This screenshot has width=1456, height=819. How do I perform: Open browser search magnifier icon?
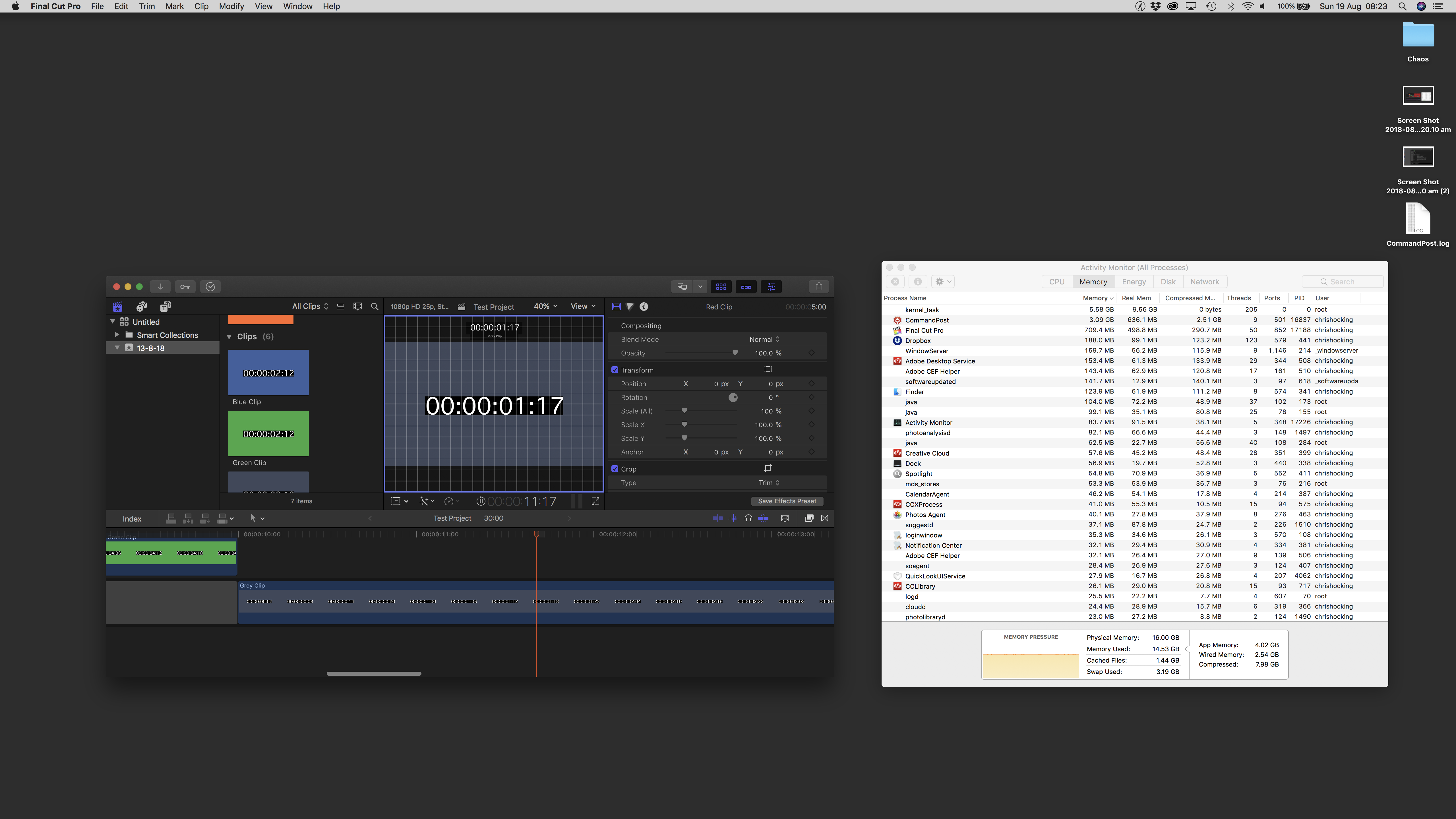(374, 306)
